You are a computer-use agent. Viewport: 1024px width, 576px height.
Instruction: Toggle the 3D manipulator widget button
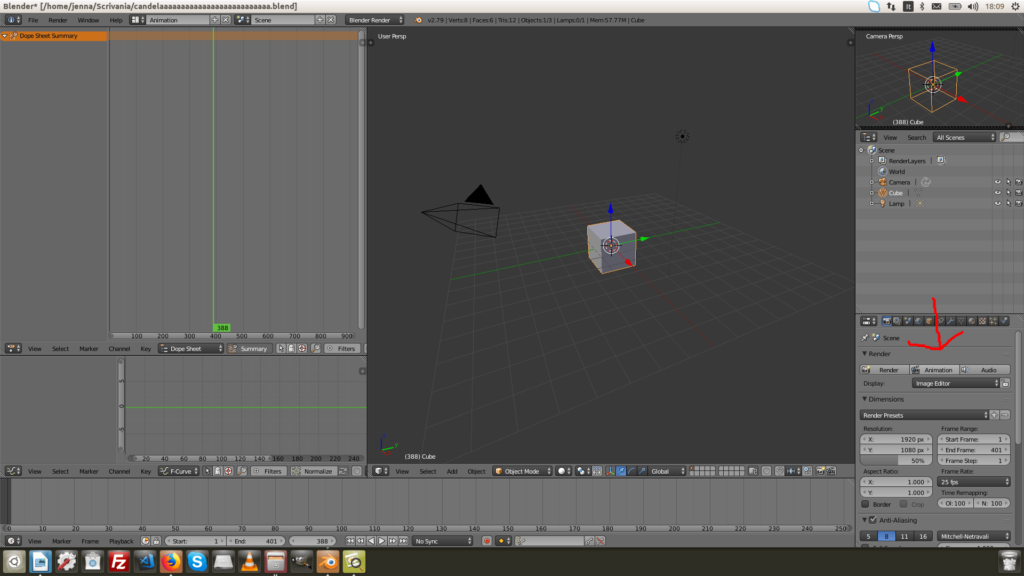pos(610,471)
